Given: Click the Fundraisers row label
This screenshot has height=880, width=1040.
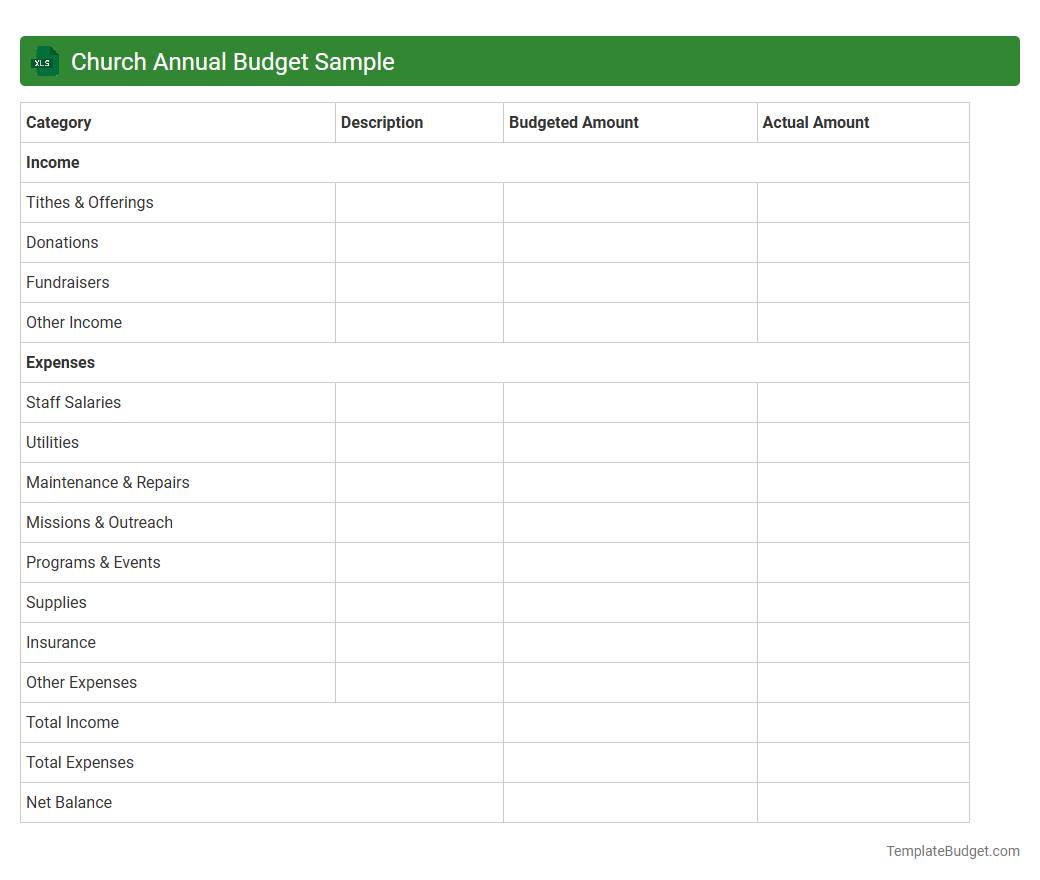Looking at the screenshot, I should coord(67,282).
